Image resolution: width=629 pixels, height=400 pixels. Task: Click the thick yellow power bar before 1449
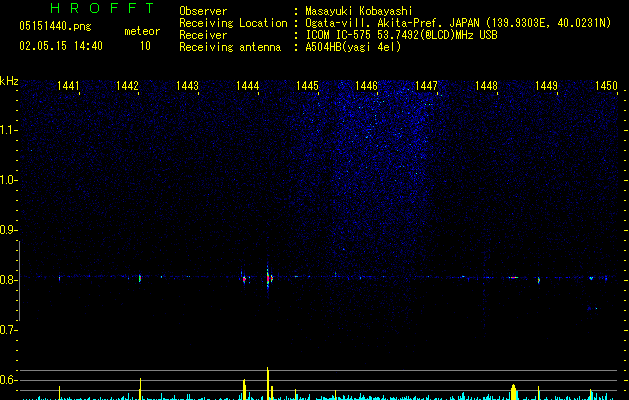point(513,392)
